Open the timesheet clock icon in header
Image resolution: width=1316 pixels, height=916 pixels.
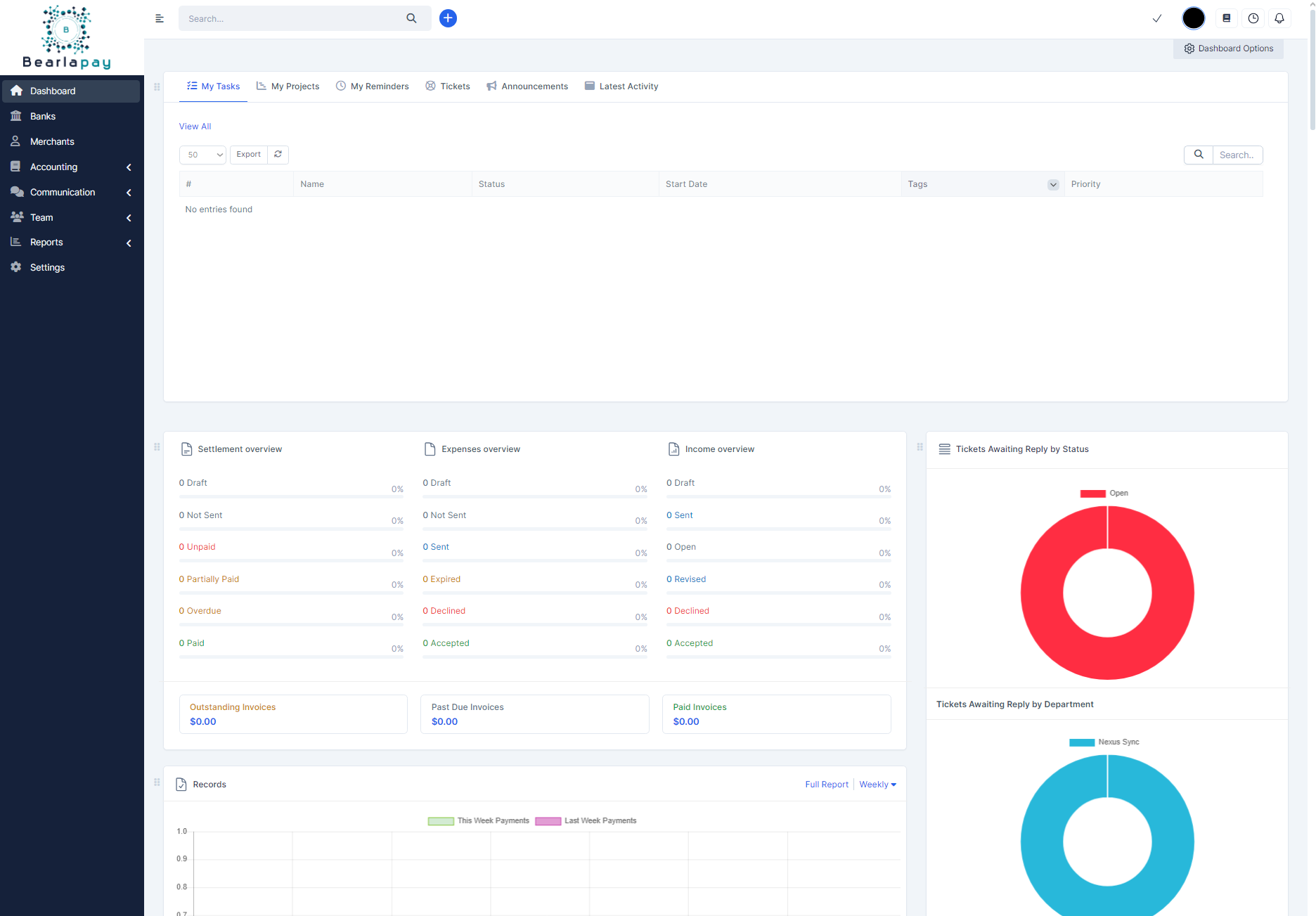point(1253,18)
